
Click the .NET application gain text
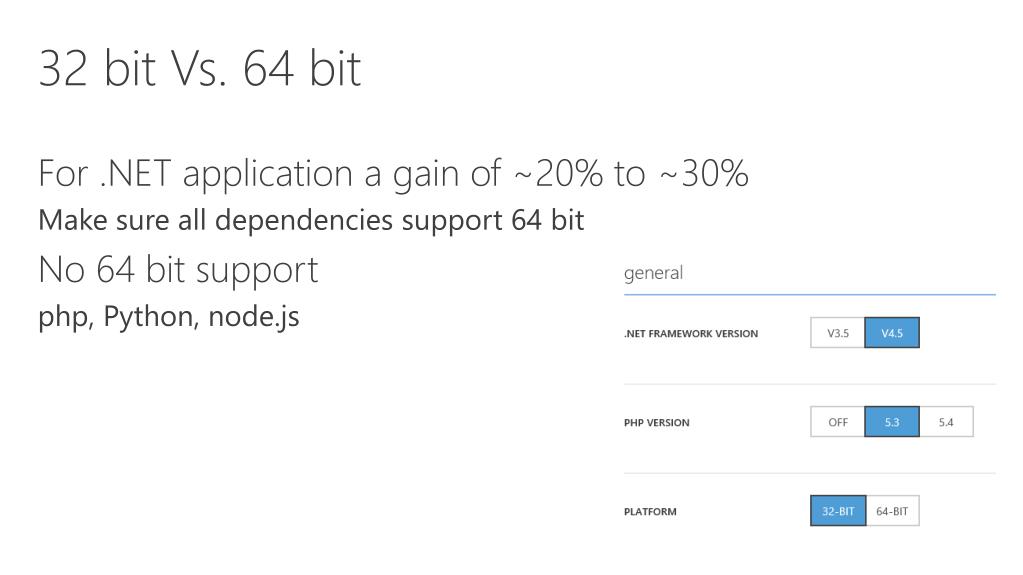[x=393, y=174]
